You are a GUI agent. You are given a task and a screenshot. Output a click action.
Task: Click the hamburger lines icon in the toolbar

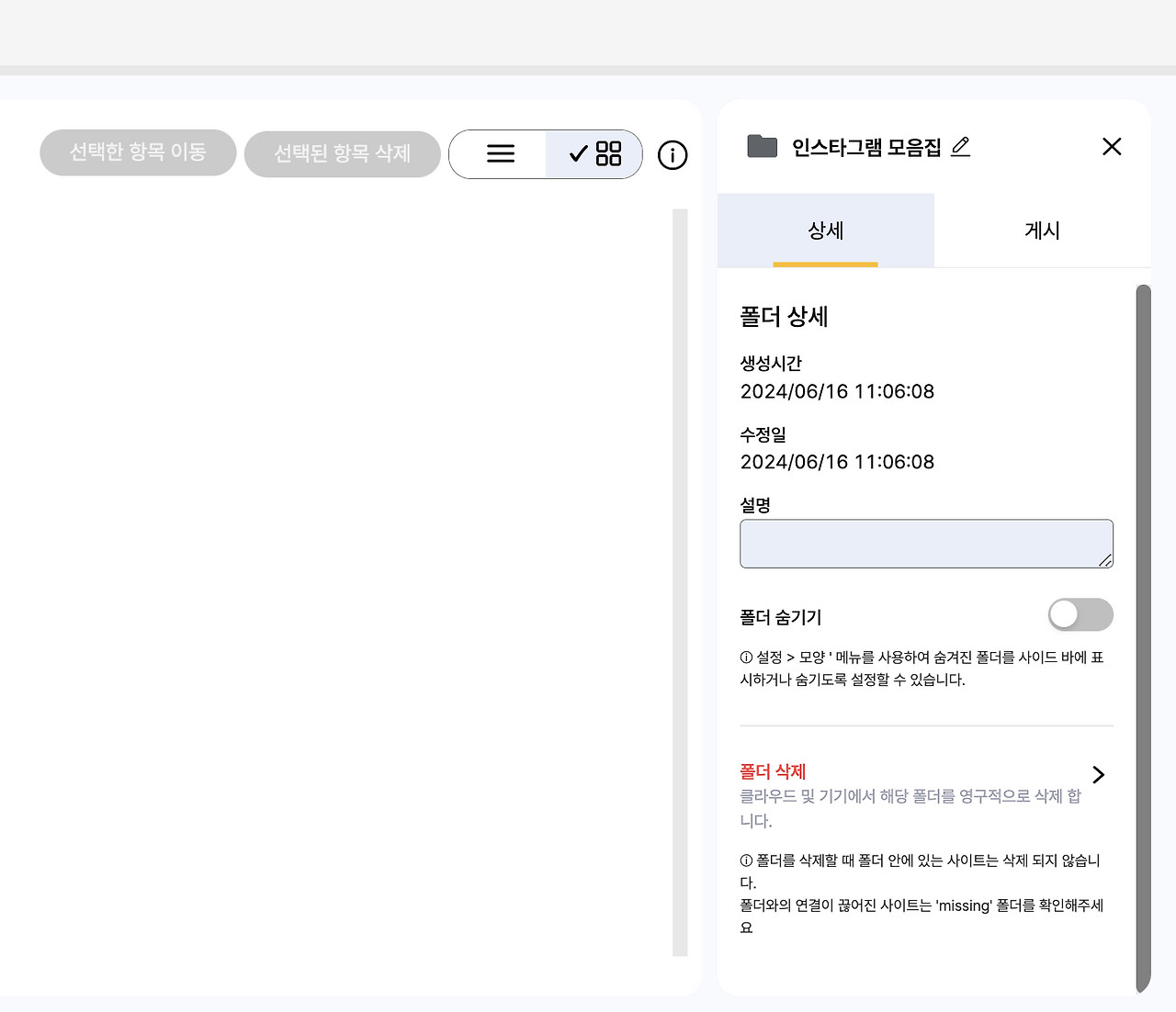500,154
